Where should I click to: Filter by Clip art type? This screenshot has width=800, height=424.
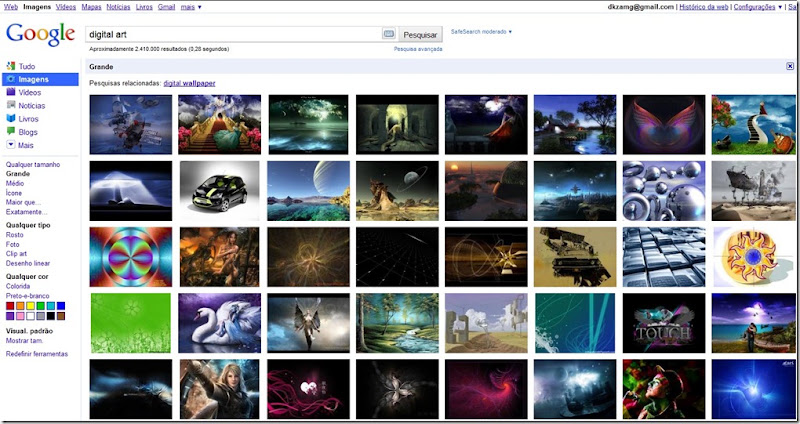[16, 254]
